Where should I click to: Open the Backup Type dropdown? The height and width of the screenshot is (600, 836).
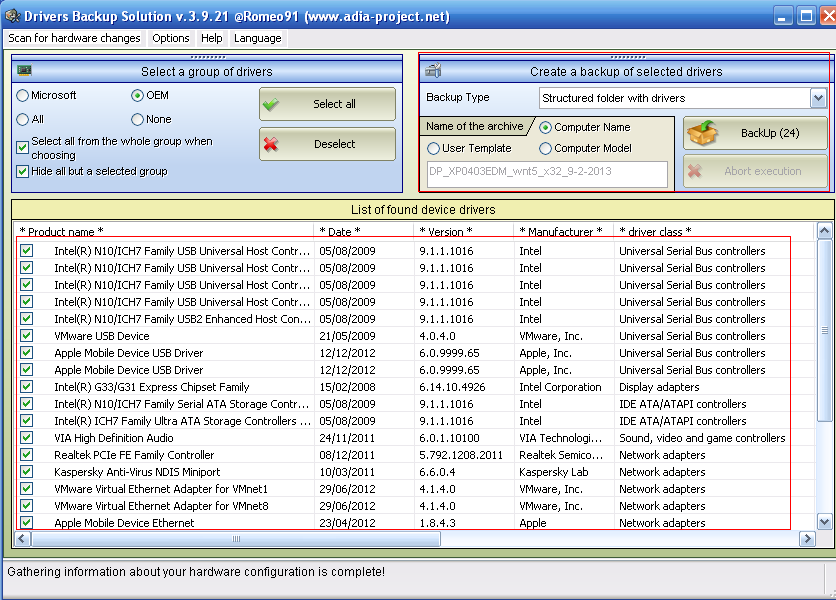pyautogui.click(x=818, y=98)
